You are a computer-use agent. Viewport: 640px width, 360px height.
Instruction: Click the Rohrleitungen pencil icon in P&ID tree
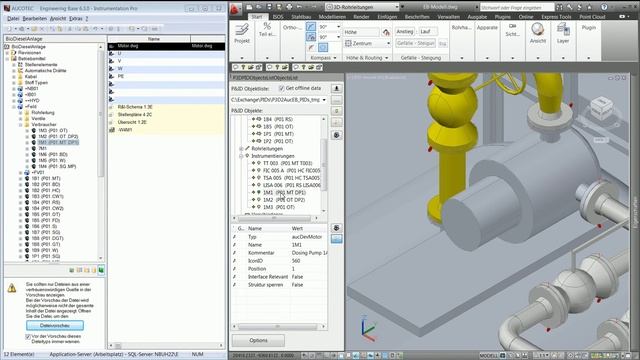coord(247,149)
